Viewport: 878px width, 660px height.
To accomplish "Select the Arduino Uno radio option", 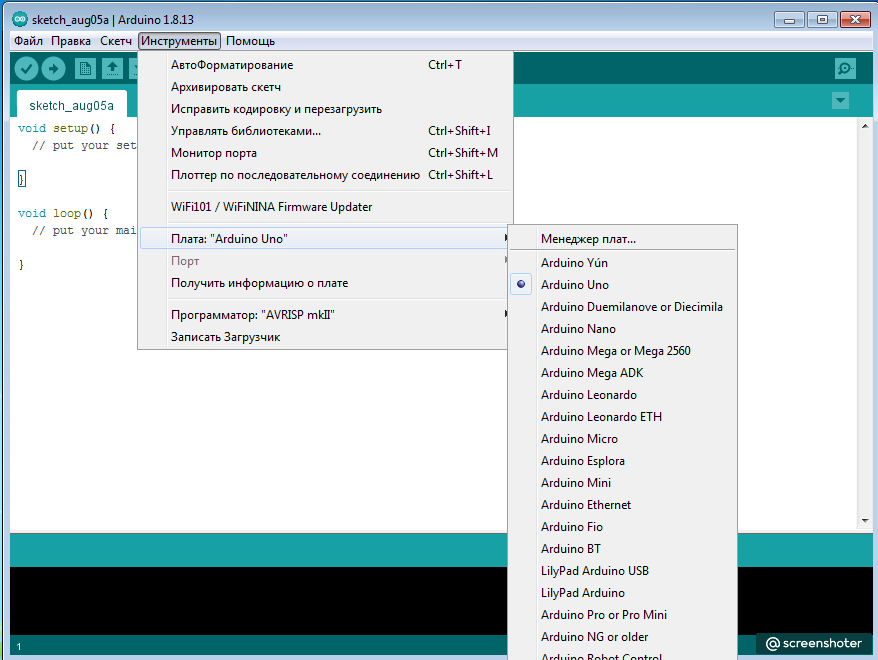I will [x=575, y=285].
